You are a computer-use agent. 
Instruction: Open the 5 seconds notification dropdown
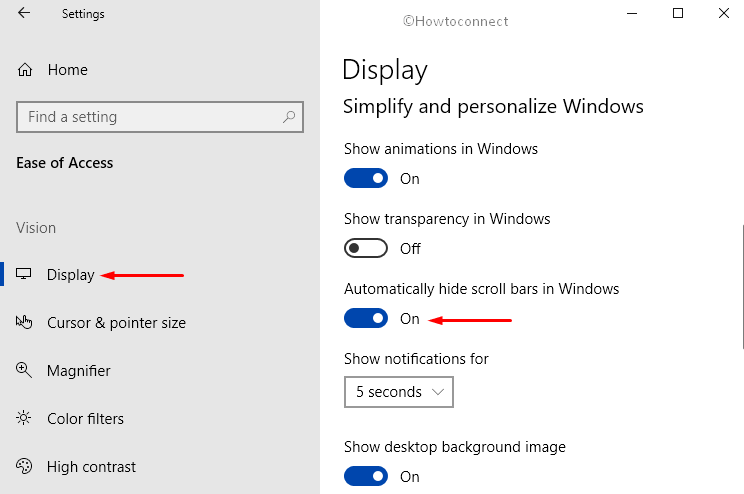(399, 392)
